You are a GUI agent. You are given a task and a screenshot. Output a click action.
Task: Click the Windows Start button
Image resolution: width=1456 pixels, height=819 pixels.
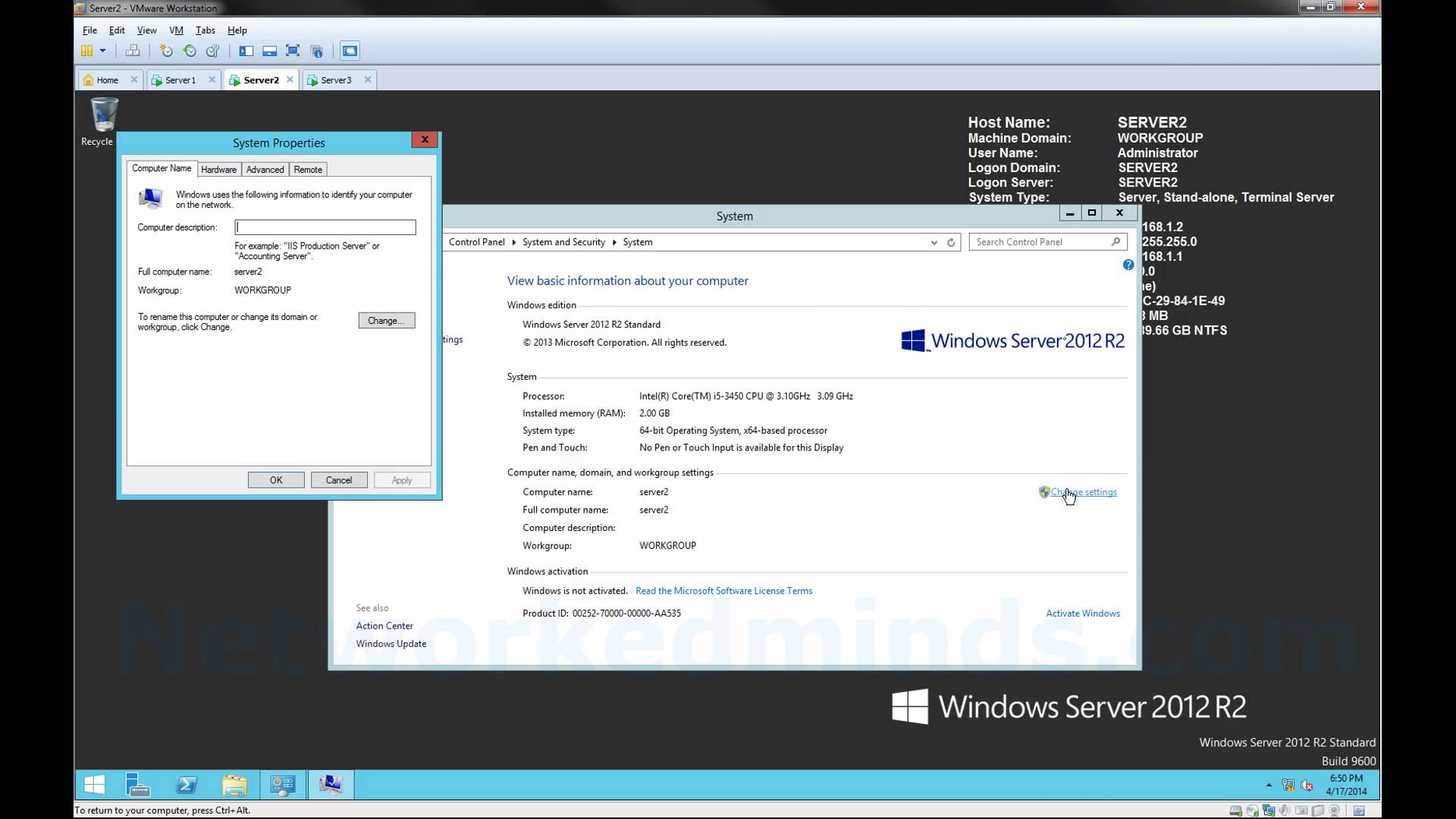pyautogui.click(x=95, y=785)
